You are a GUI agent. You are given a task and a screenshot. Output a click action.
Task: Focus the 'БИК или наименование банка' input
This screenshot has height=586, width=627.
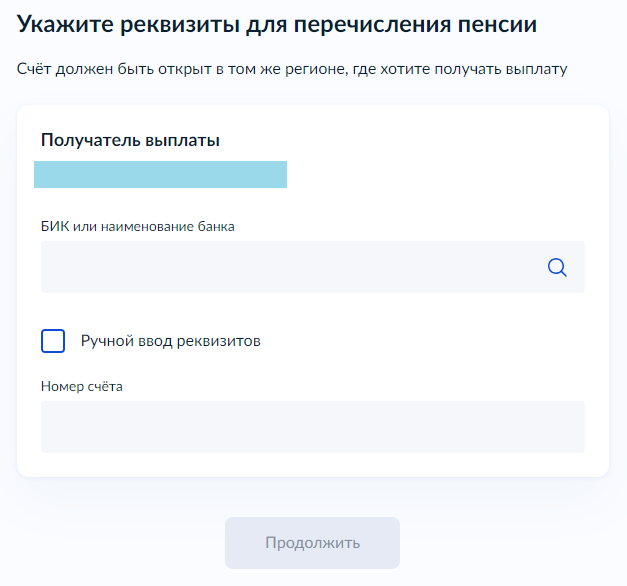click(x=290, y=267)
